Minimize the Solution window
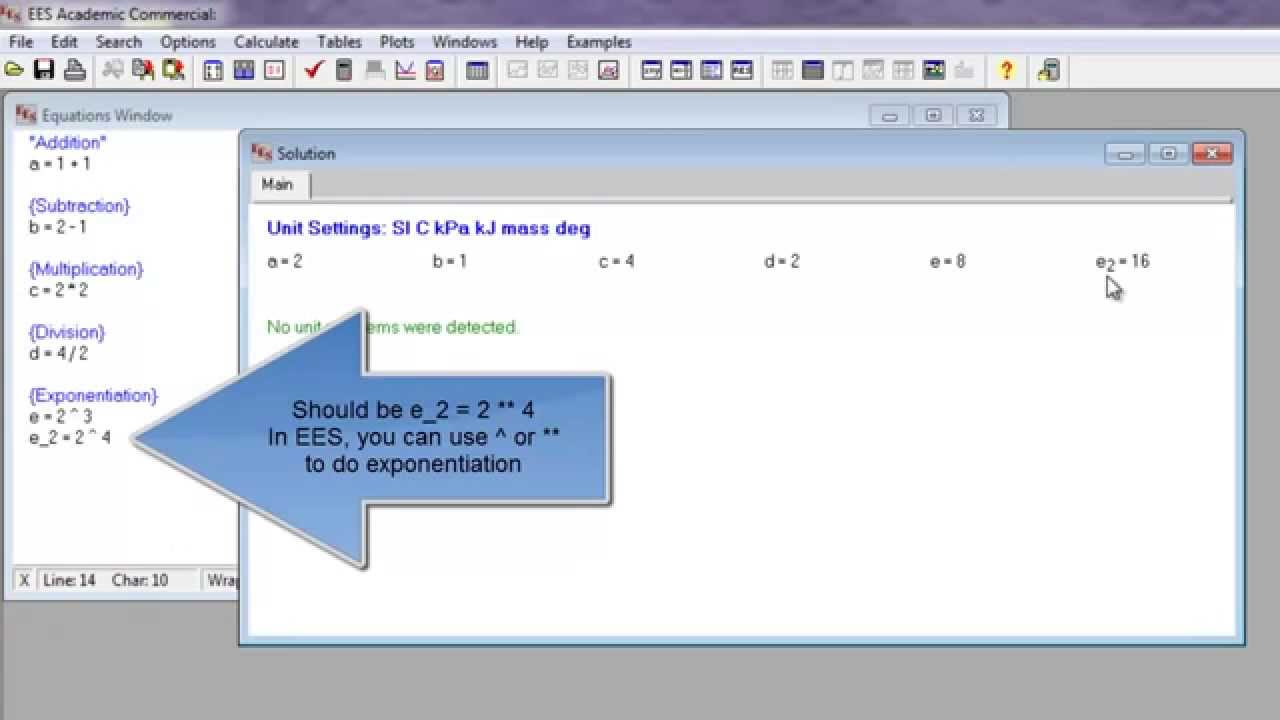The width and height of the screenshot is (1280, 720). tap(1125, 153)
